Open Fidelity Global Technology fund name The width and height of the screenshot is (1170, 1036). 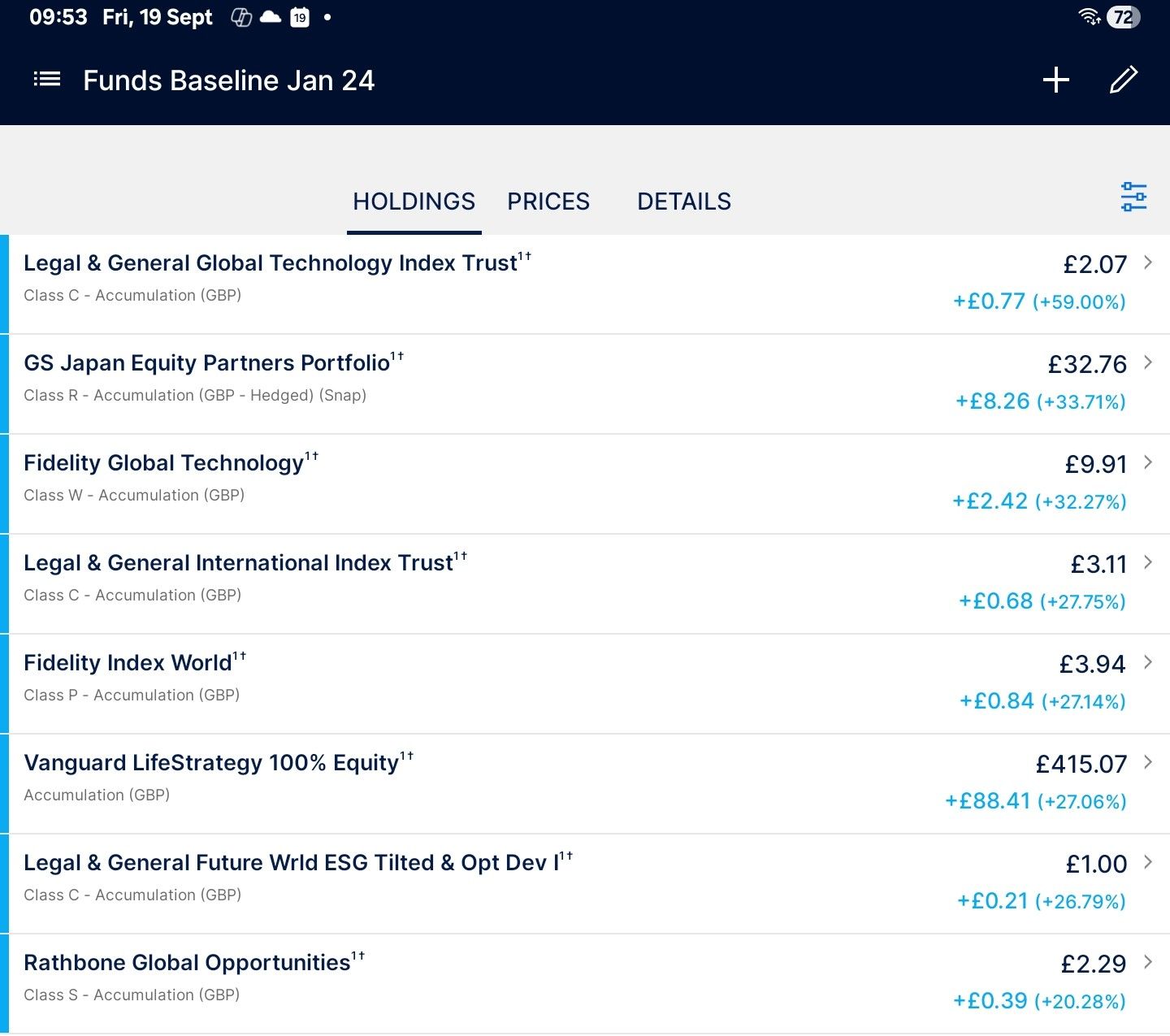point(163,463)
